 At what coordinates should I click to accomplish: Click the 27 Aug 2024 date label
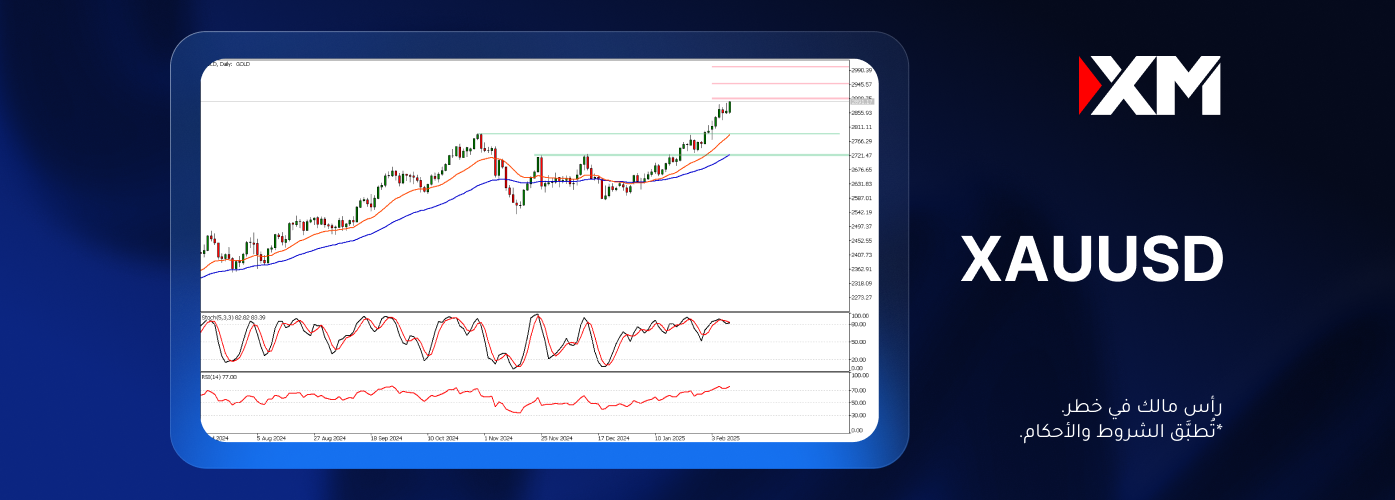click(x=329, y=437)
